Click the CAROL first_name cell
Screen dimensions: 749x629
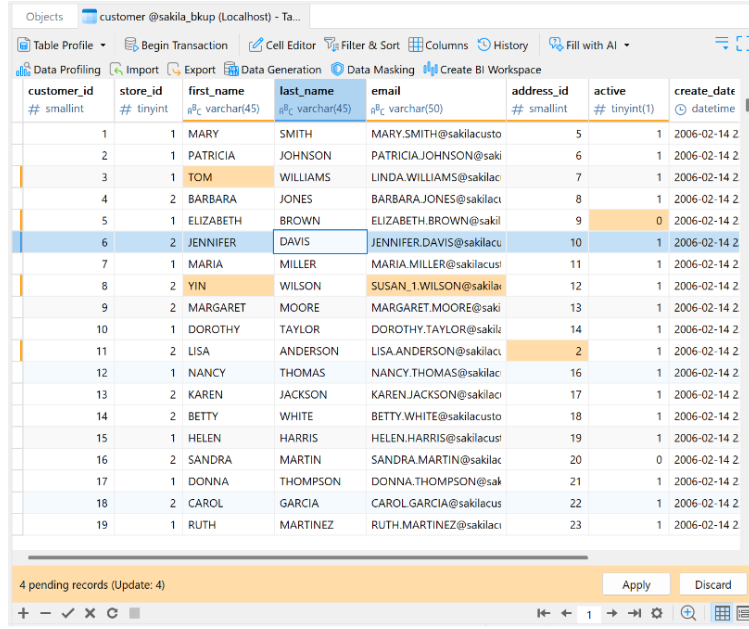point(228,503)
